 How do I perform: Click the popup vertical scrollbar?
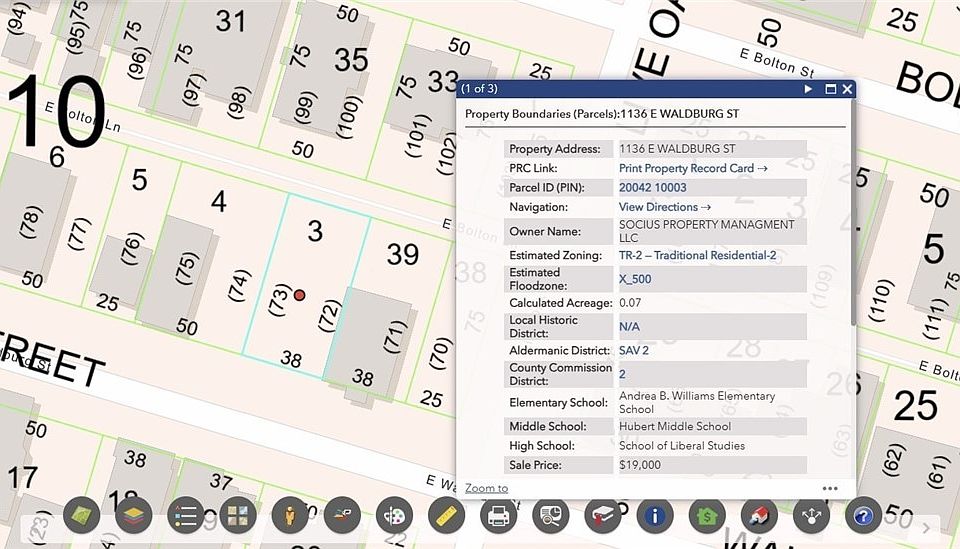click(x=852, y=212)
